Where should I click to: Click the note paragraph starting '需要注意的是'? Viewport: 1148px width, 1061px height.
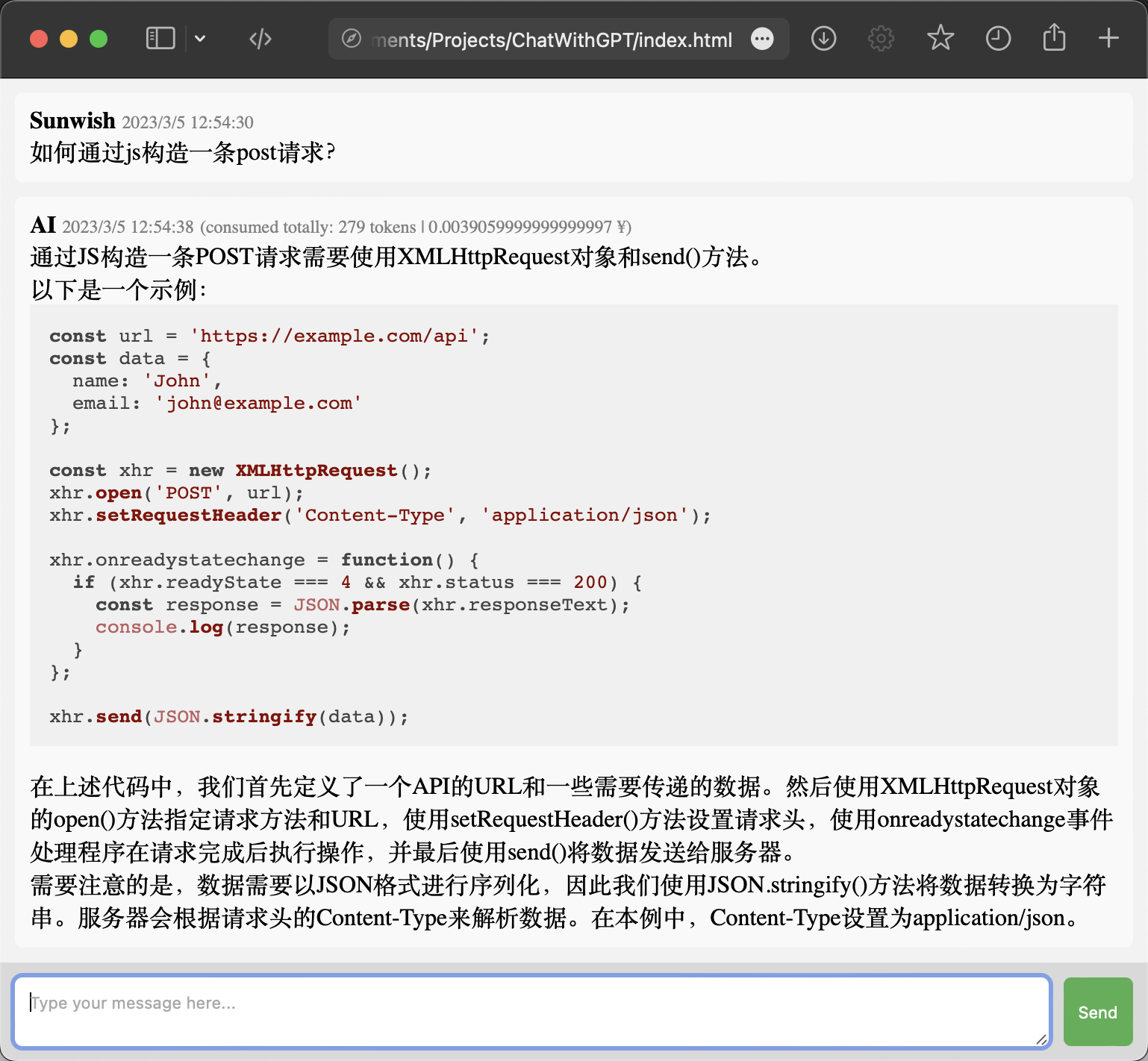click(567, 901)
